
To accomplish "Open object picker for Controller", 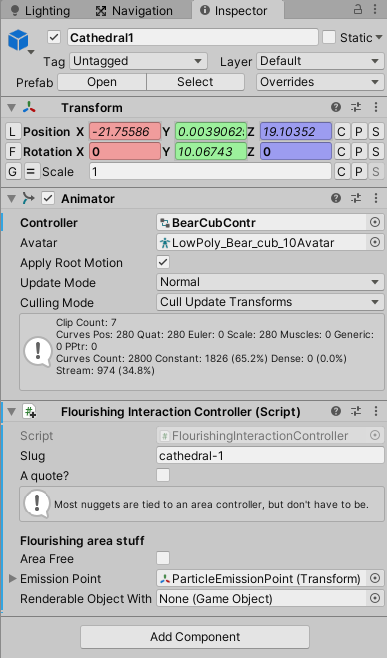I will click(x=375, y=222).
